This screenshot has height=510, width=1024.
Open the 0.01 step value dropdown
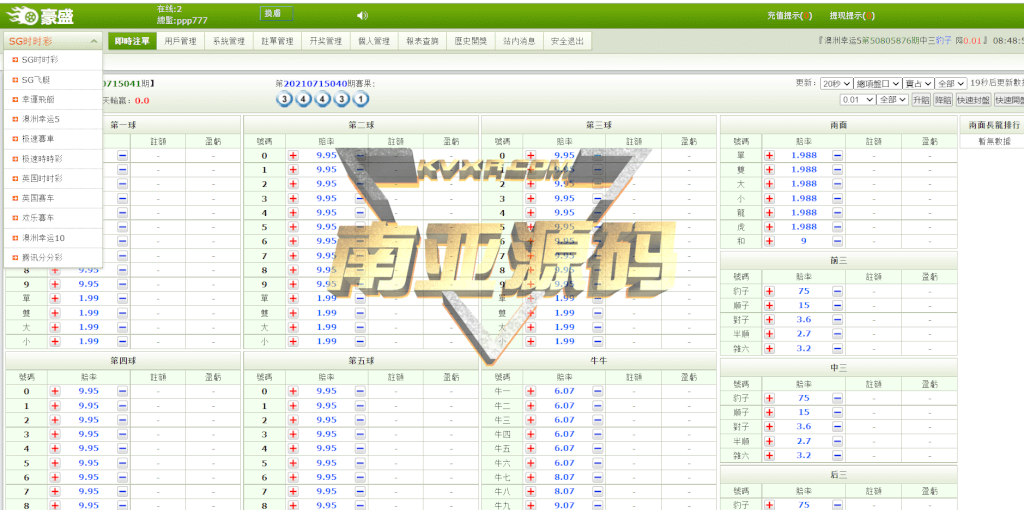(857, 100)
